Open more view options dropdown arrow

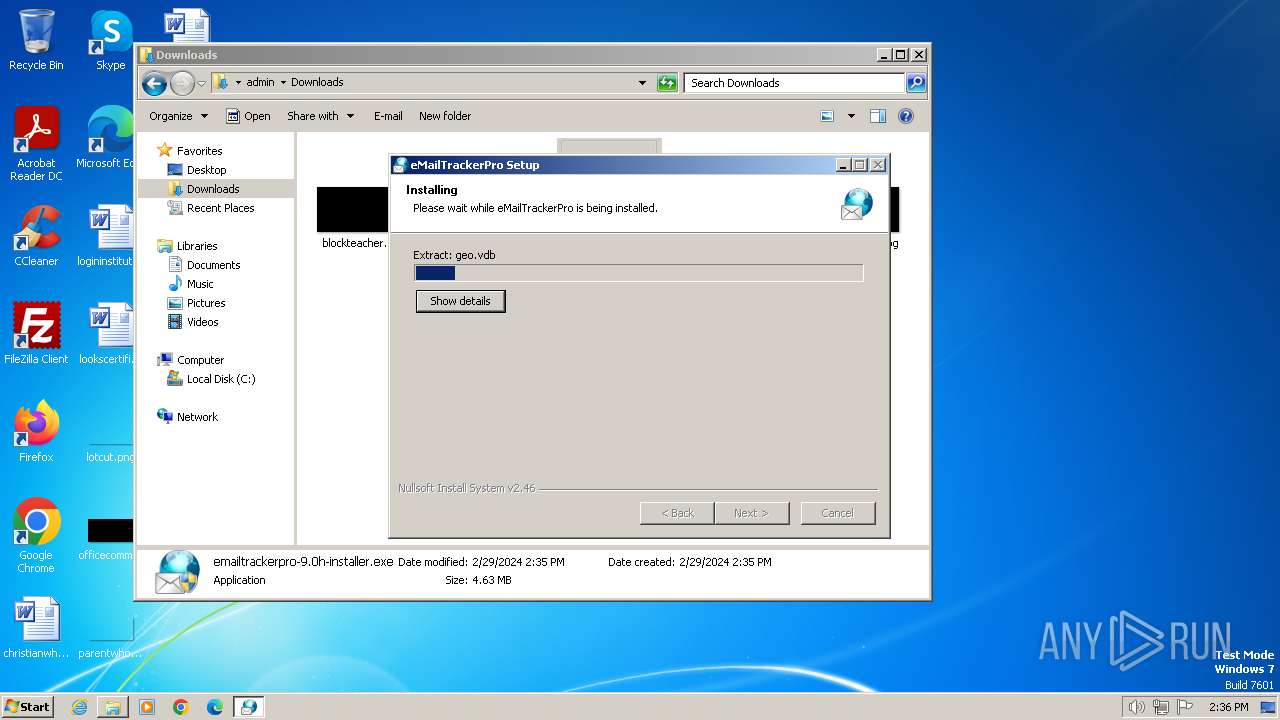pos(851,116)
